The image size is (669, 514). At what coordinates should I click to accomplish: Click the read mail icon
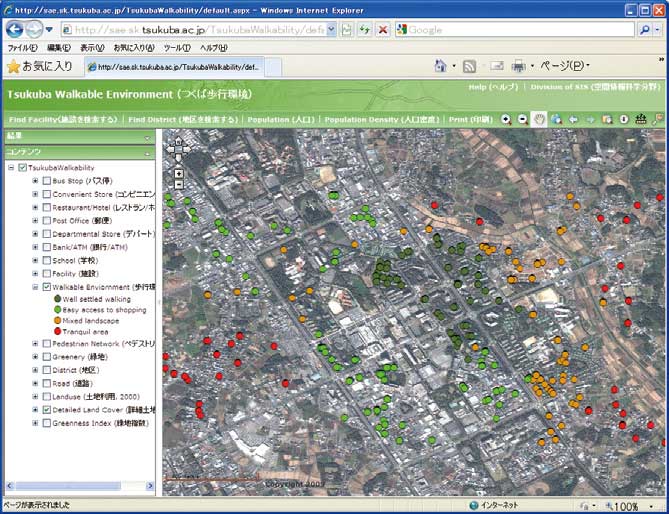click(497, 66)
